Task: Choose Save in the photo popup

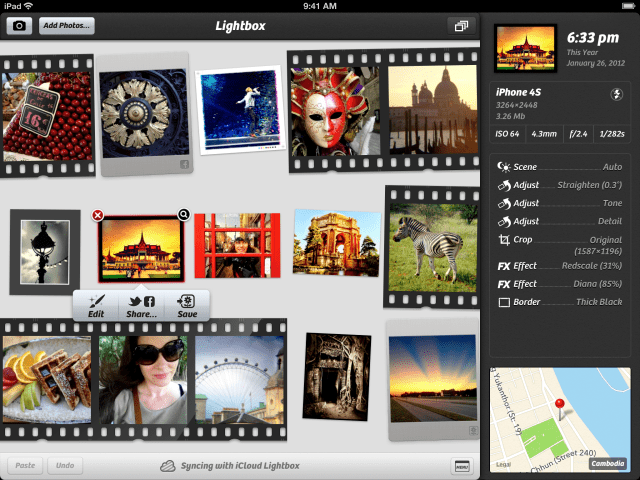Action: coord(186,306)
